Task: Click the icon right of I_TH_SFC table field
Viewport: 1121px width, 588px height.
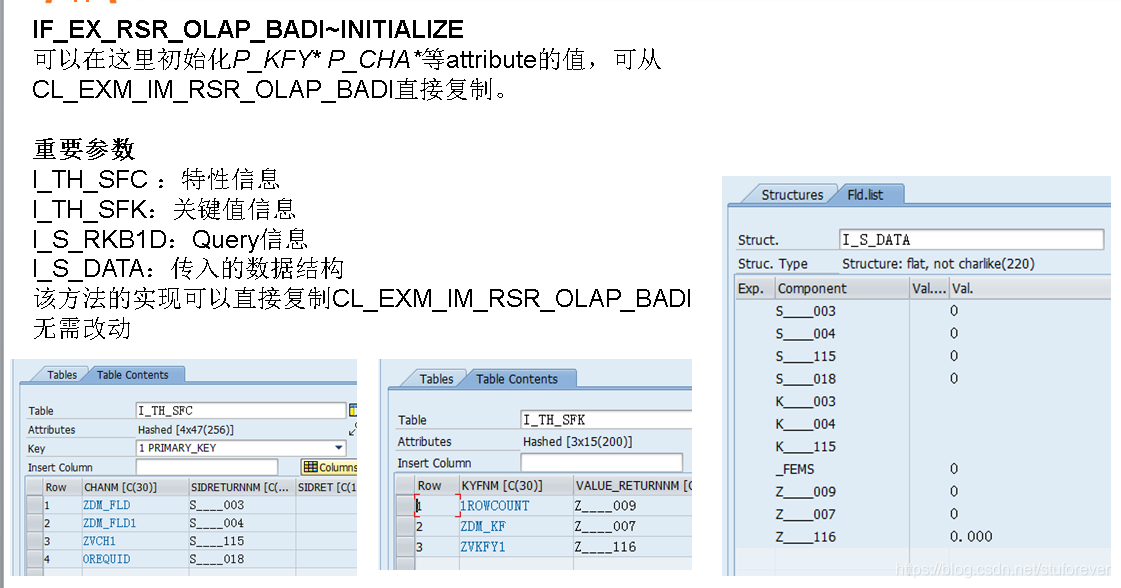Action: point(352,410)
